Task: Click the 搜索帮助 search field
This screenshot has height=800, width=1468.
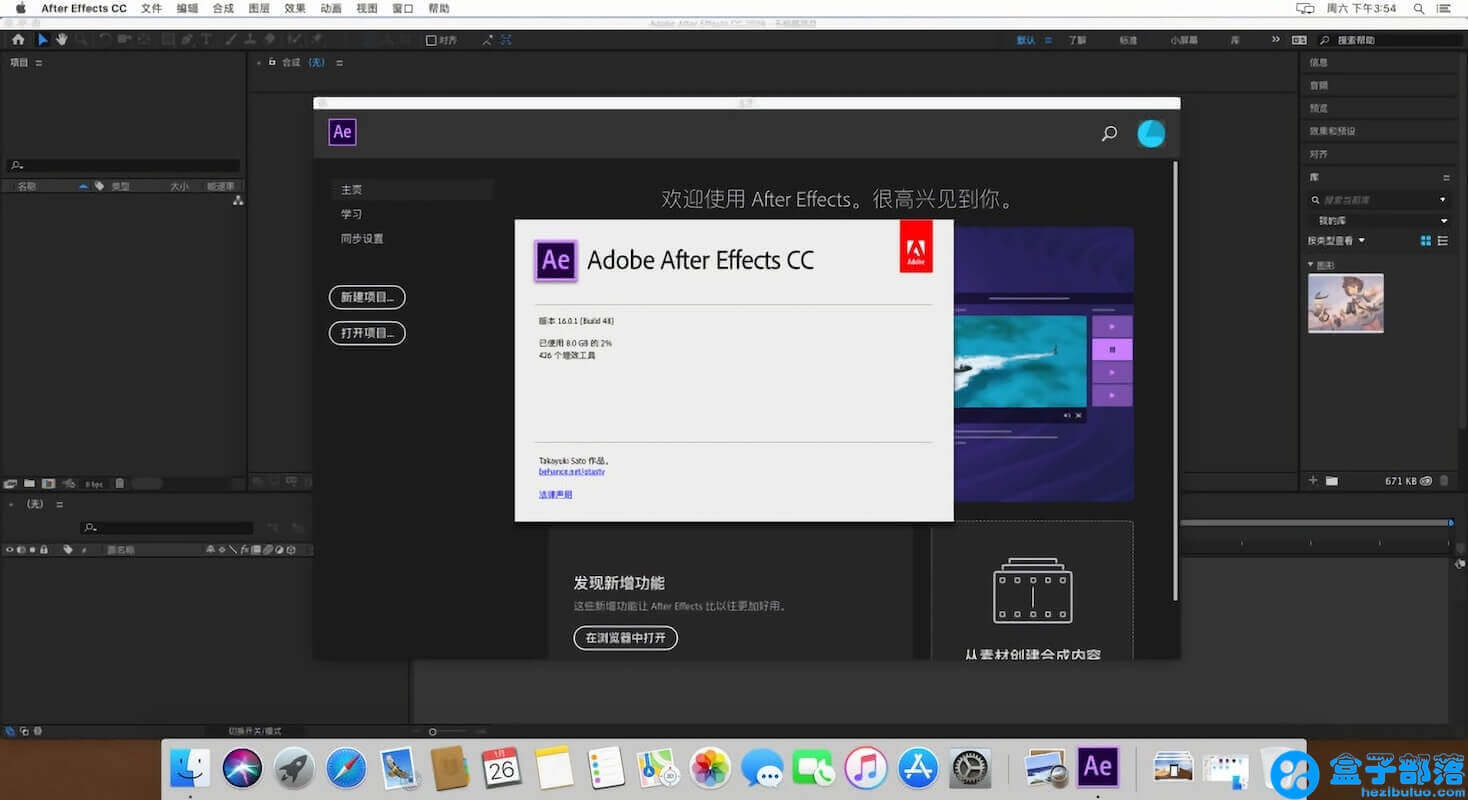Action: (x=1386, y=40)
